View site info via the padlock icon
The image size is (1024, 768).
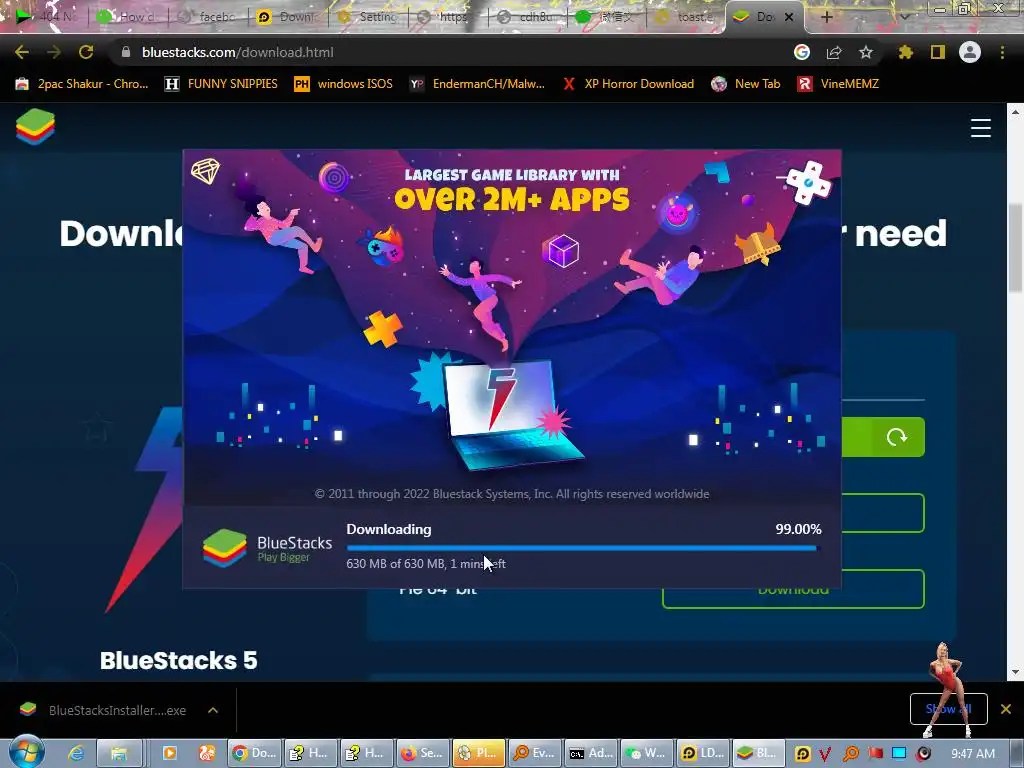(x=126, y=52)
